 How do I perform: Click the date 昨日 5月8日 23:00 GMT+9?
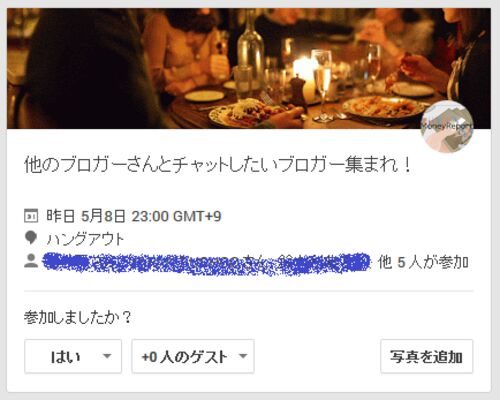[134, 216]
